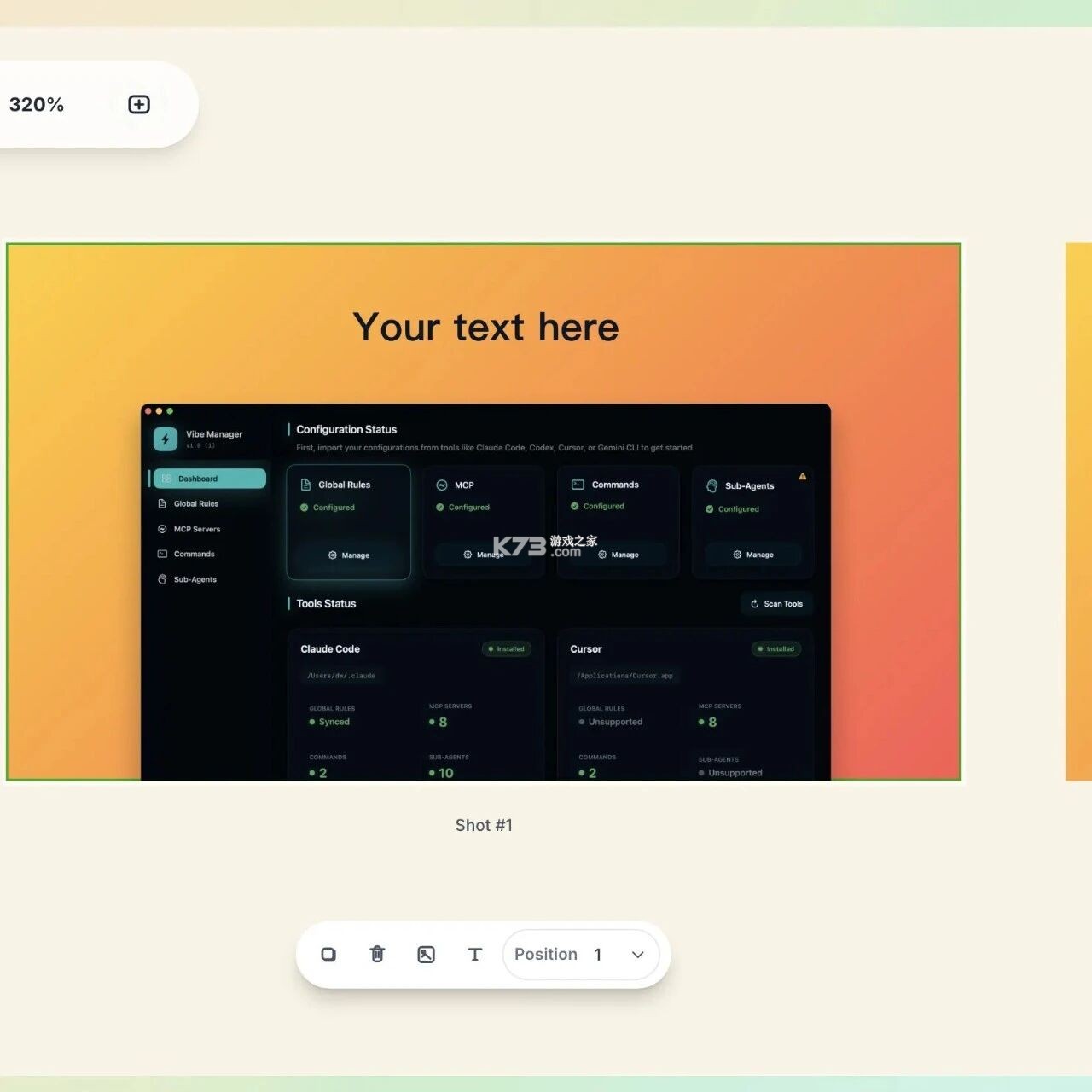The width and height of the screenshot is (1092, 1092).
Task: Select the 'Your text here' heading
Action: [x=486, y=327]
